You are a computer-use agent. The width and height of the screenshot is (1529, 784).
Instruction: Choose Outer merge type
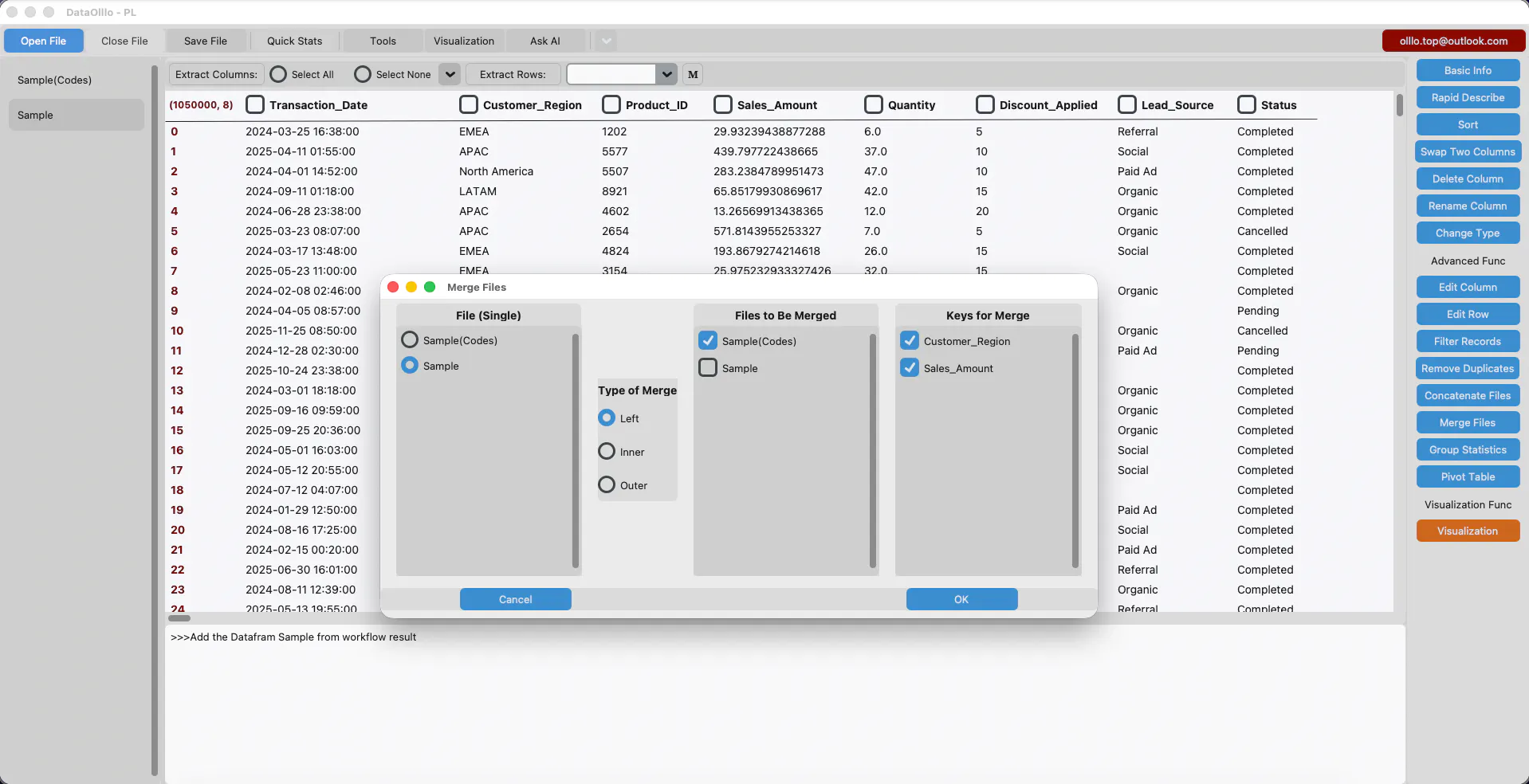[607, 484]
